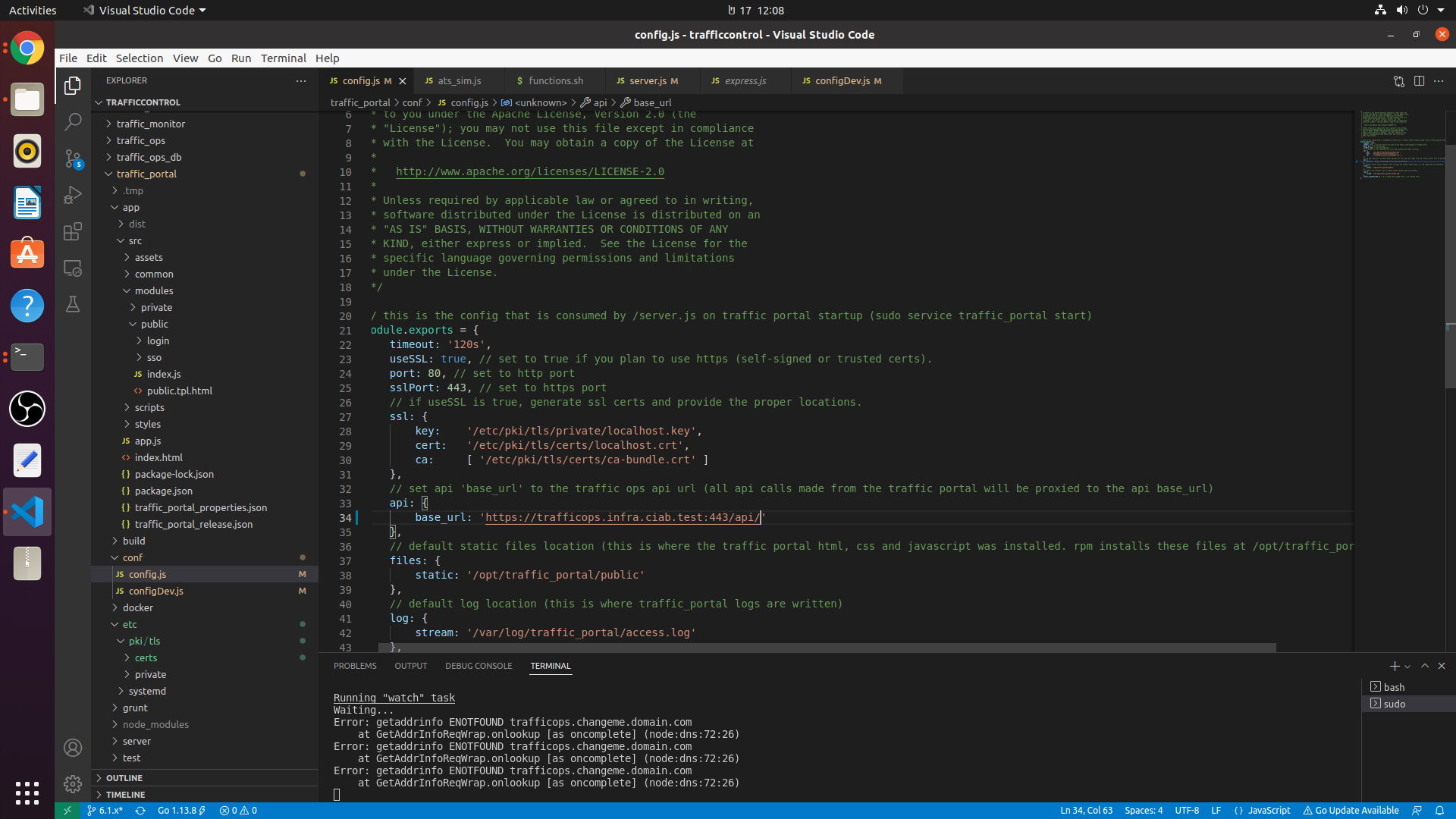Image resolution: width=1456 pixels, height=819 pixels.
Task: Maximize the panel with the chevron toggle
Action: (x=1426, y=666)
